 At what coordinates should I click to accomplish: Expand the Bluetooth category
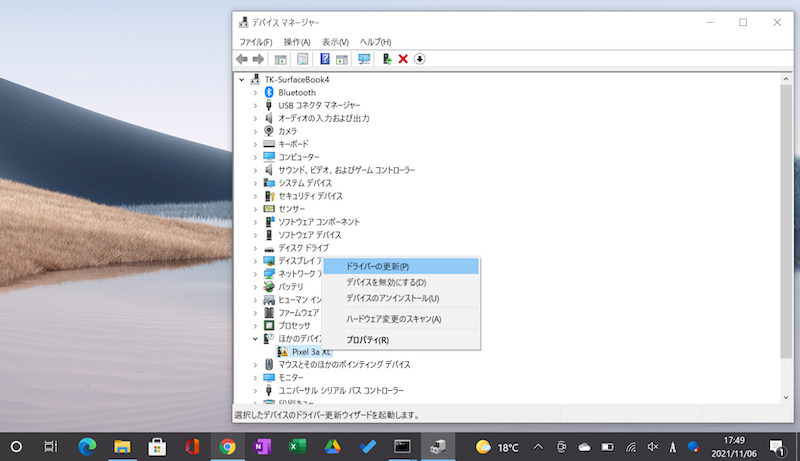point(255,92)
